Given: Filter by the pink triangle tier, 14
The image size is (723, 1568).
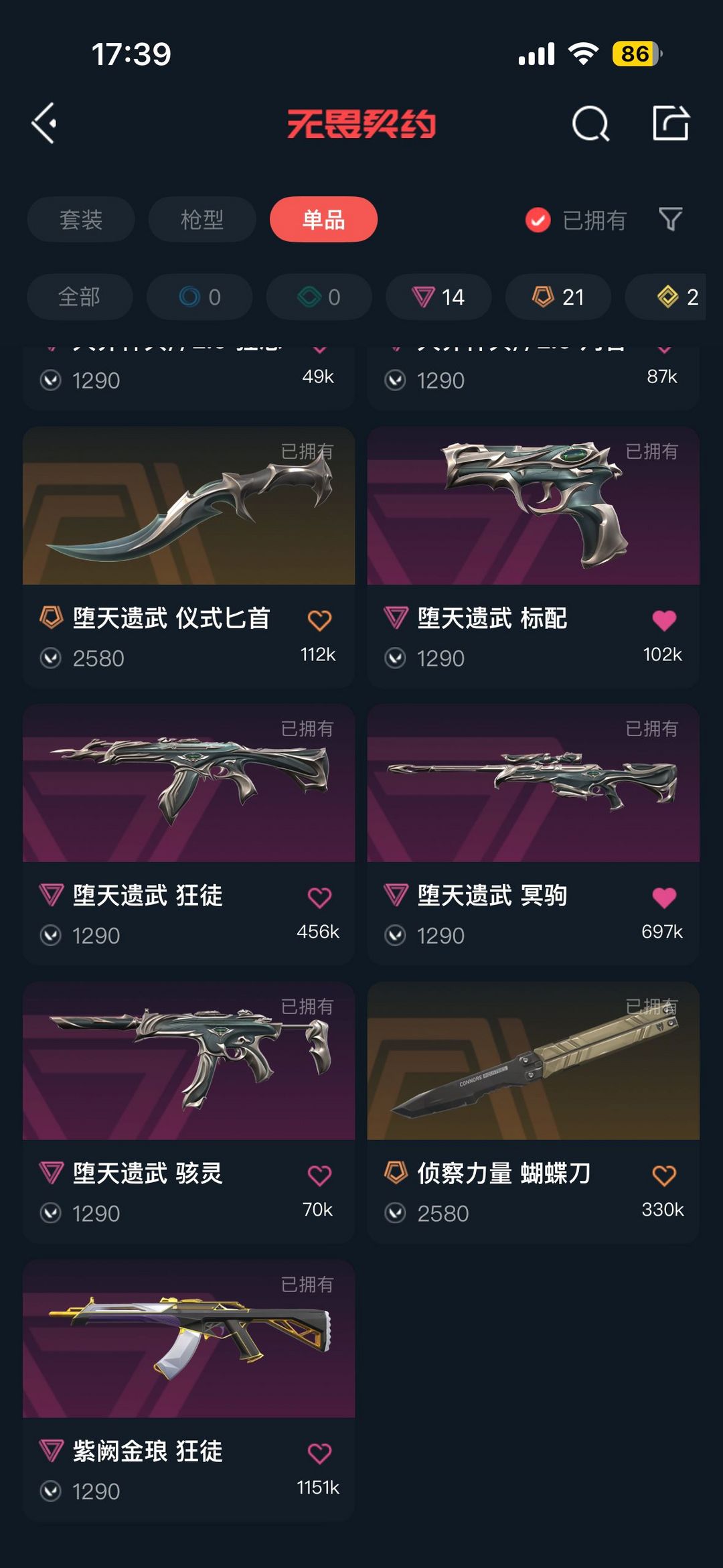Looking at the screenshot, I should [438, 297].
